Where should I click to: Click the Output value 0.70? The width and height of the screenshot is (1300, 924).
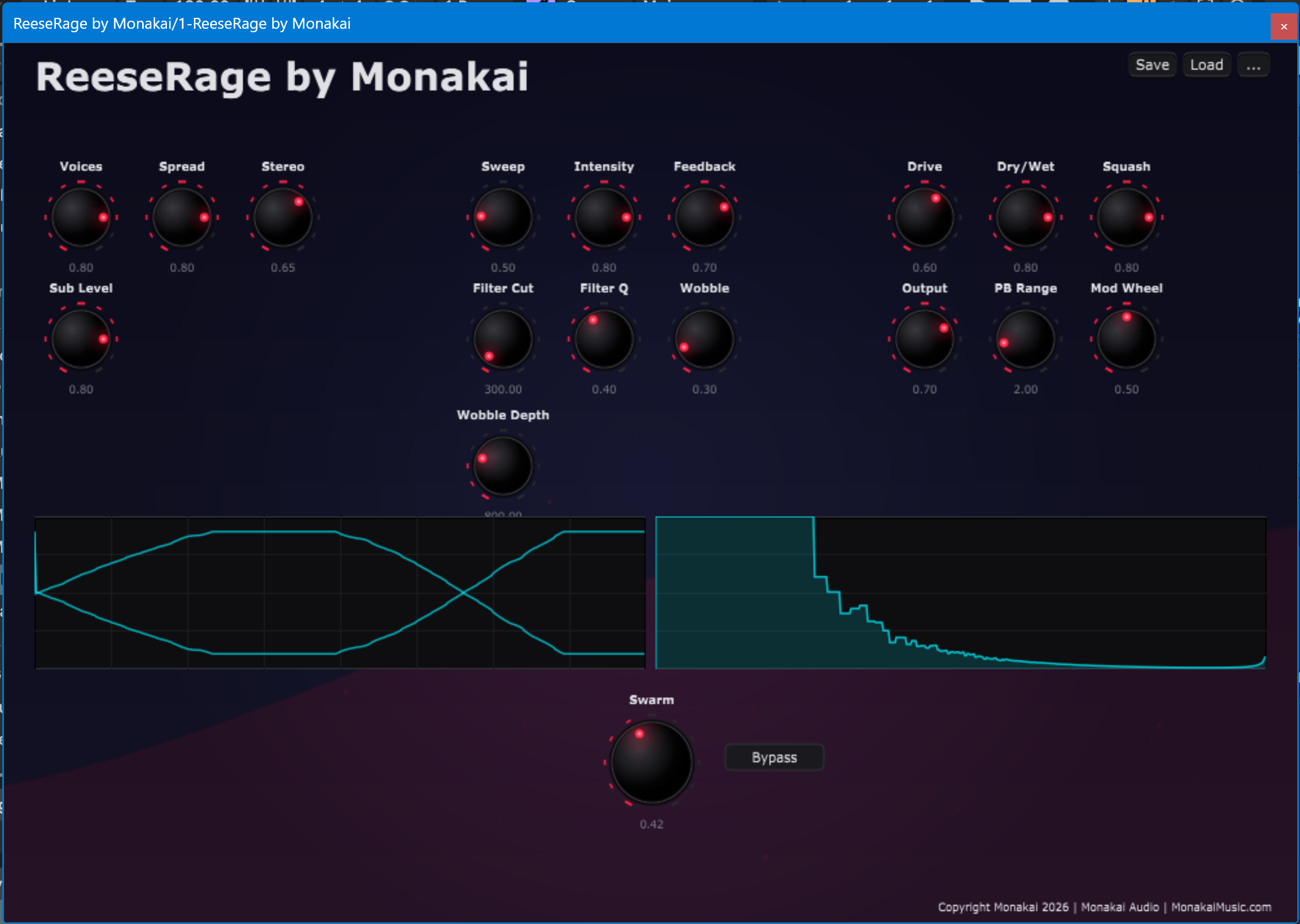(925, 389)
